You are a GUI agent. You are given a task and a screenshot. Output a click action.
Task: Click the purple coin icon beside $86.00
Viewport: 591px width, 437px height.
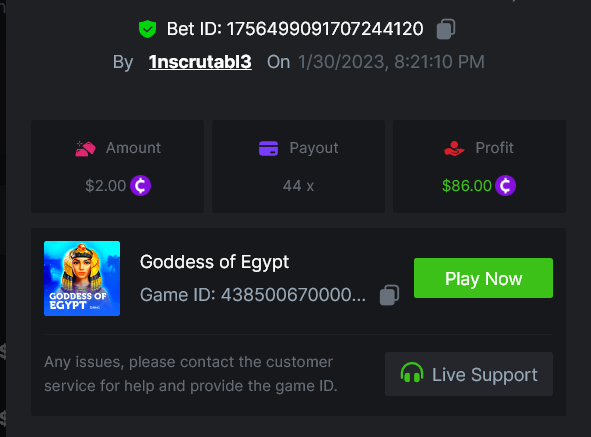pos(505,186)
